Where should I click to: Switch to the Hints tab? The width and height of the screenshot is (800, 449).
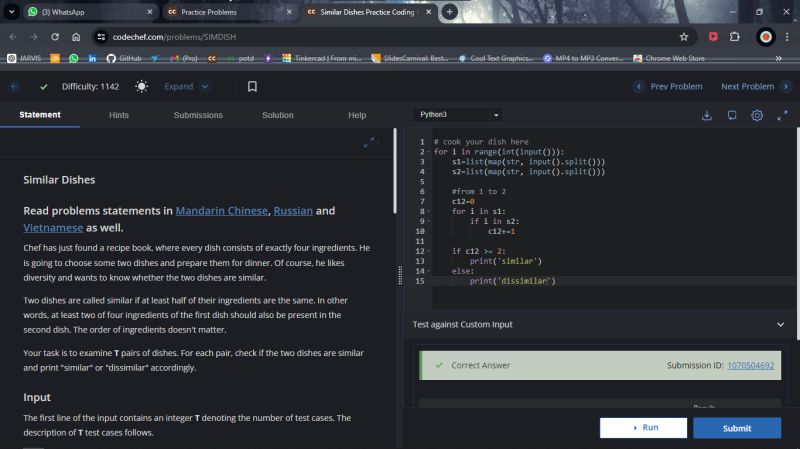click(118, 115)
